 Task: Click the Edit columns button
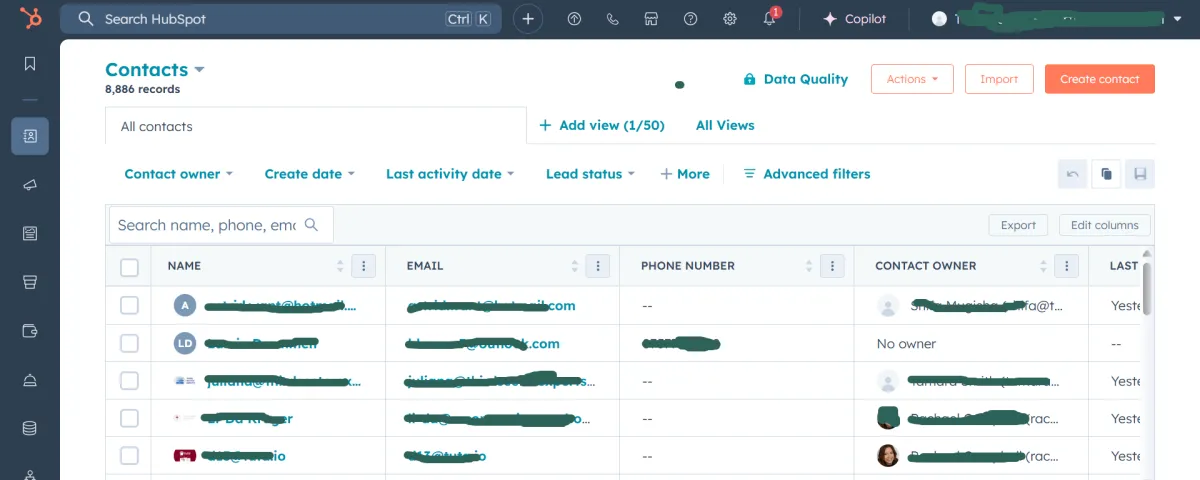click(x=1105, y=225)
